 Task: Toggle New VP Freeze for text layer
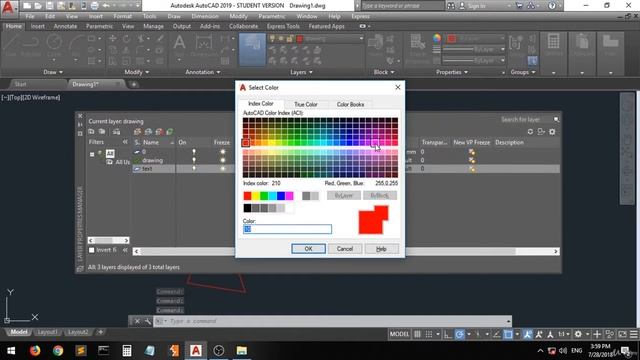point(472,168)
